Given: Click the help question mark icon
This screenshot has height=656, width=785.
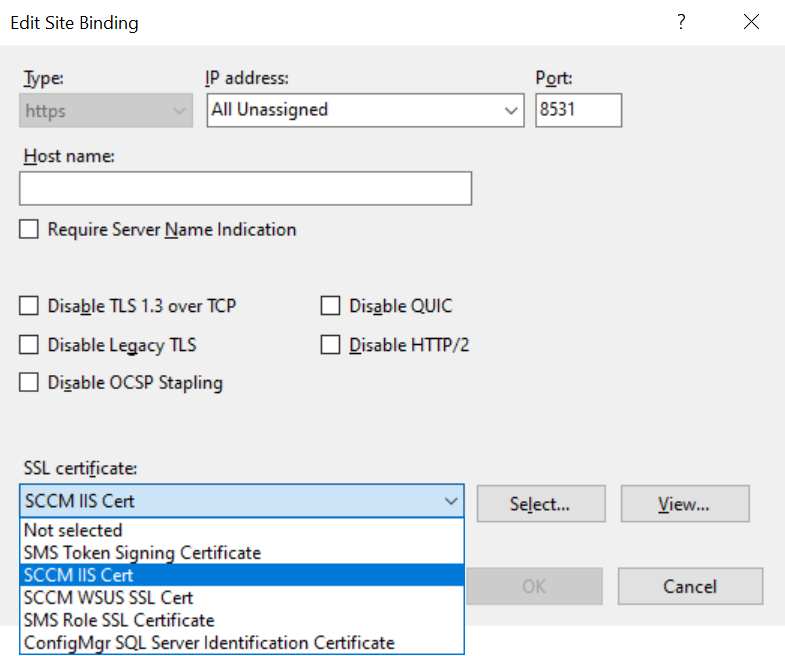Looking at the screenshot, I should point(681,22).
